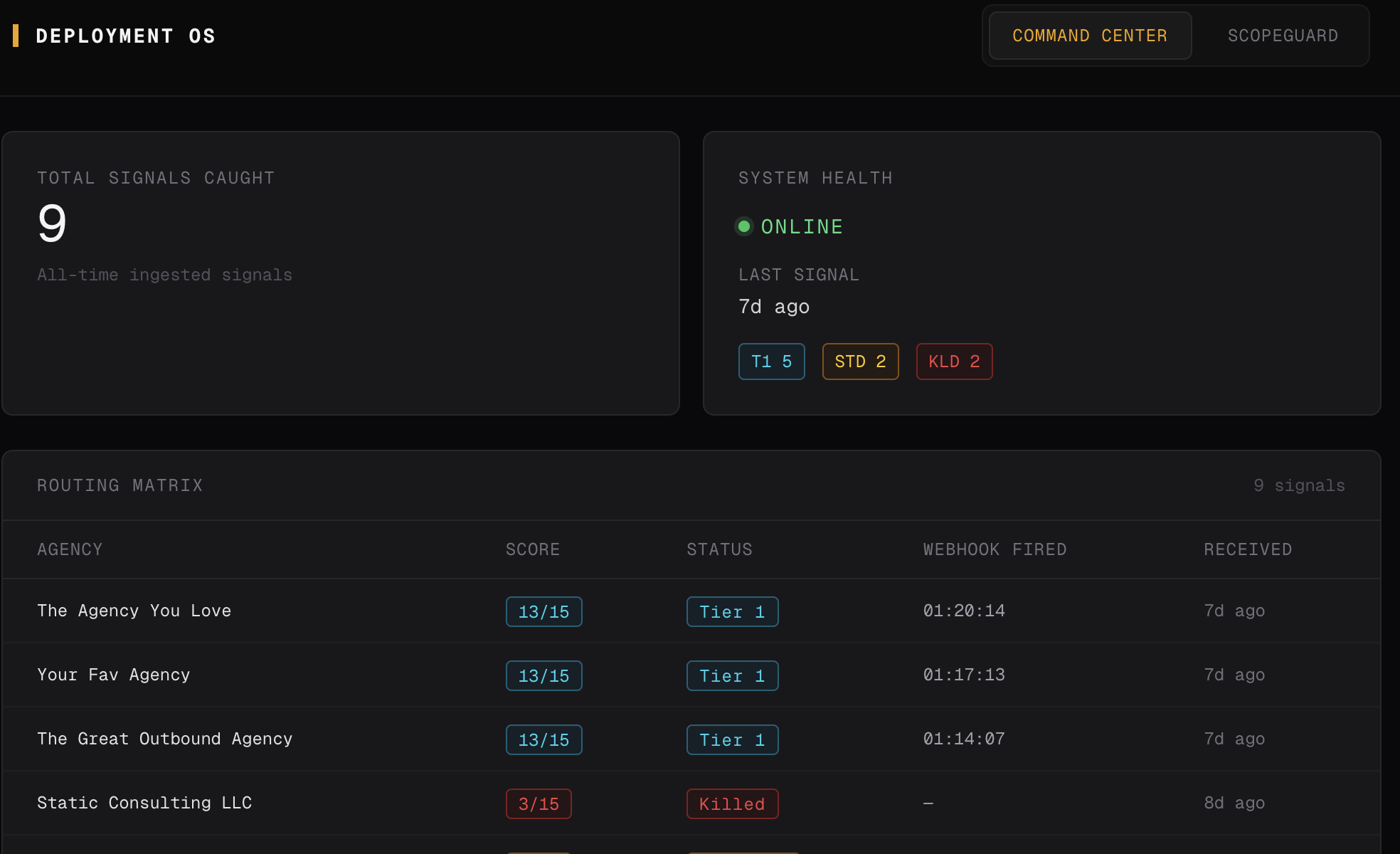
Task: Click the Deployment OS logo title
Action: coord(125,36)
